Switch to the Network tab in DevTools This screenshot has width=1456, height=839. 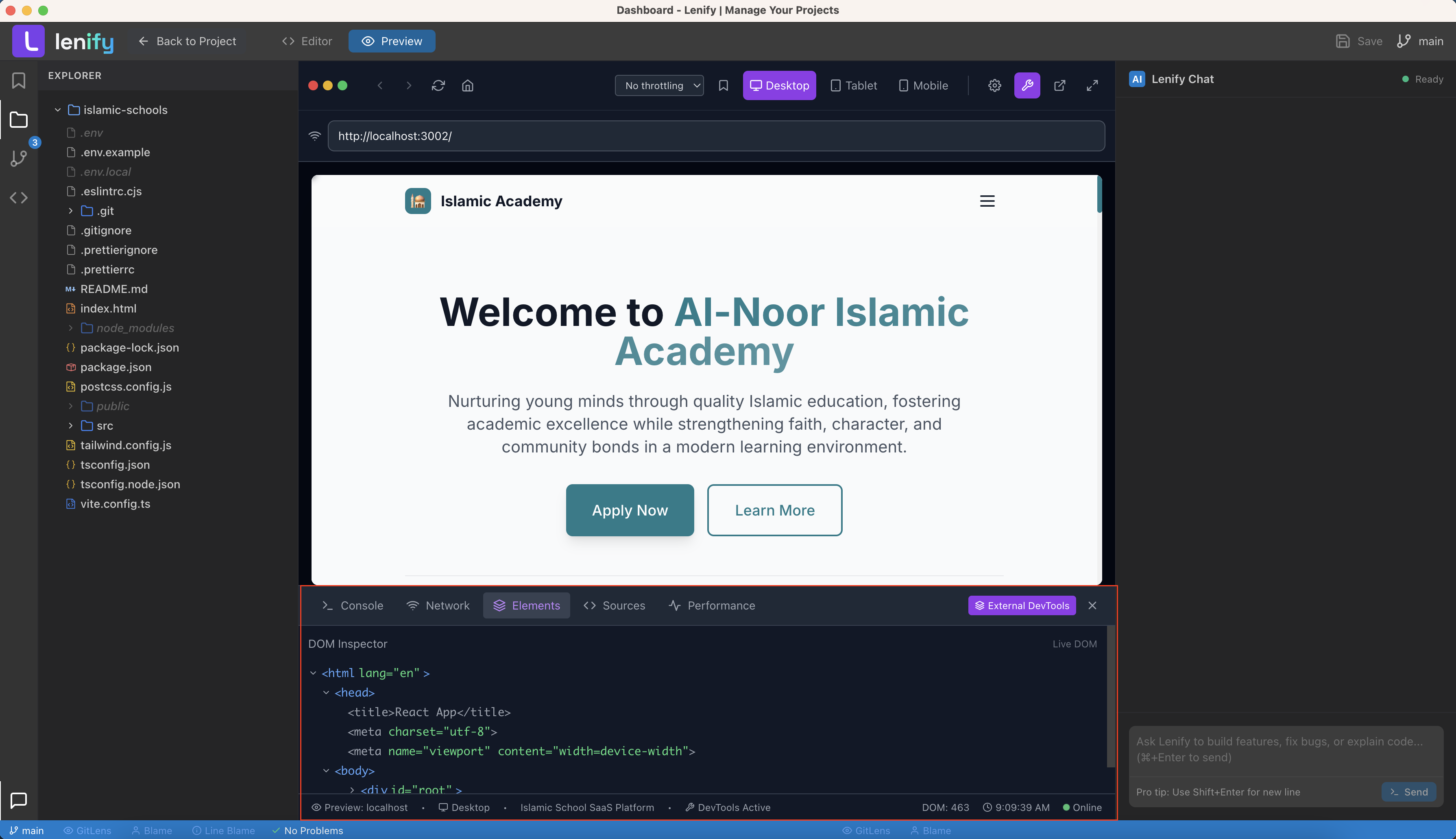438,605
